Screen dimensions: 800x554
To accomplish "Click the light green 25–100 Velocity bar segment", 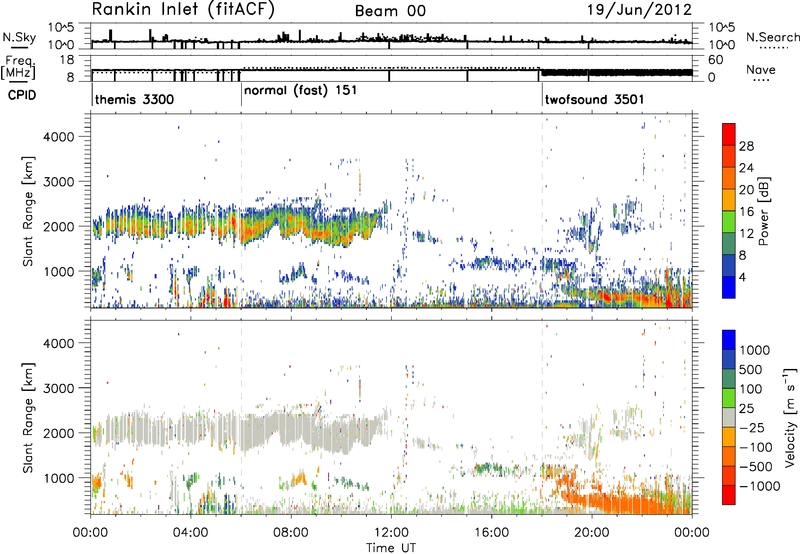I will [x=729, y=398].
